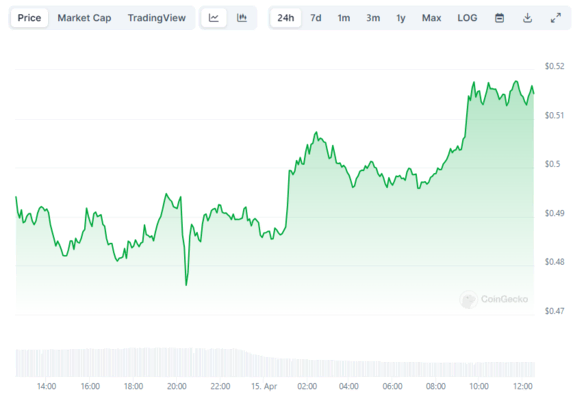Click the 10:00 time axis label
This screenshot has height=394, width=573.
coord(479,386)
